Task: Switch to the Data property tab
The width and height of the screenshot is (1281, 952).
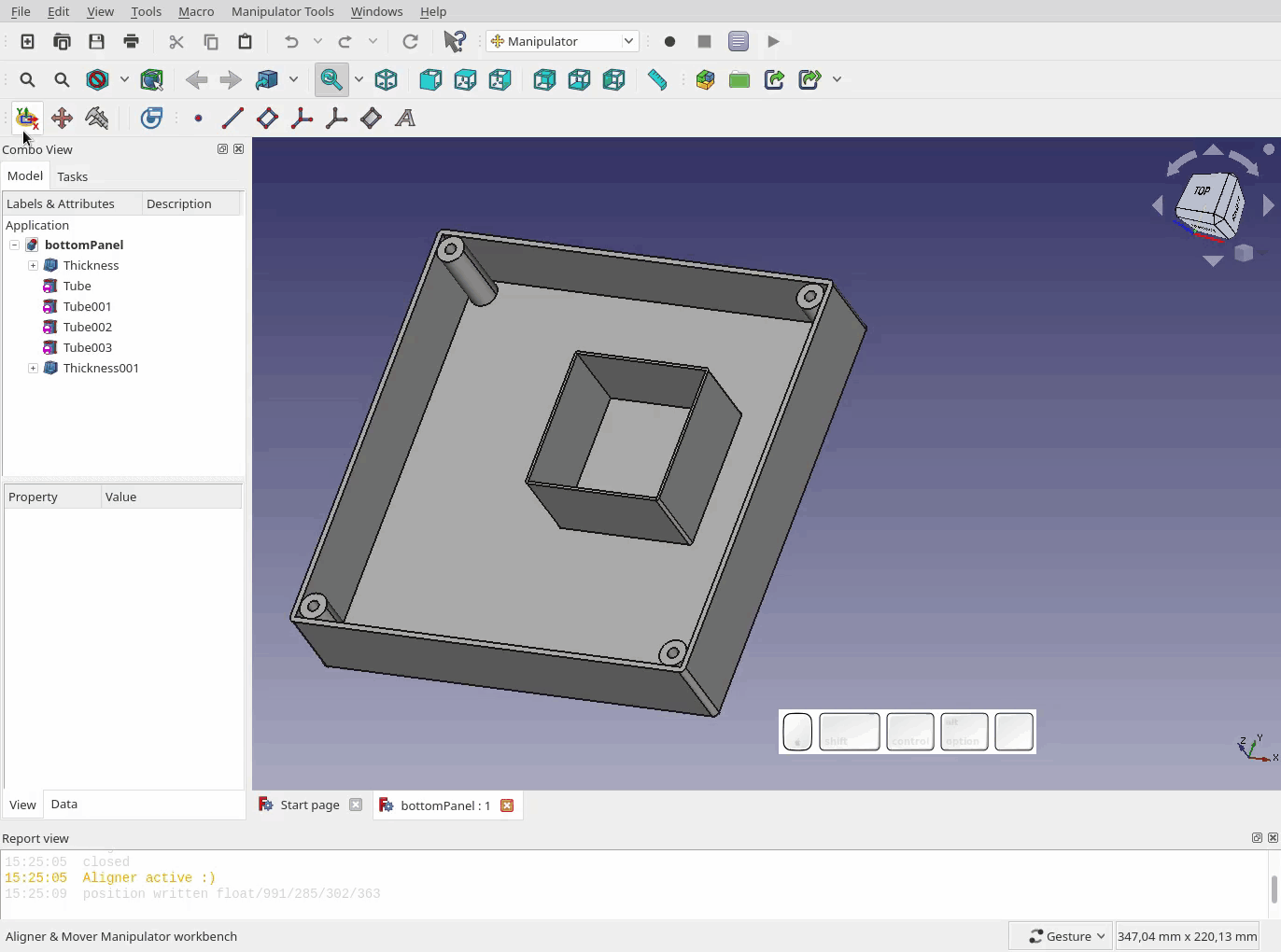Action: (63, 804)
